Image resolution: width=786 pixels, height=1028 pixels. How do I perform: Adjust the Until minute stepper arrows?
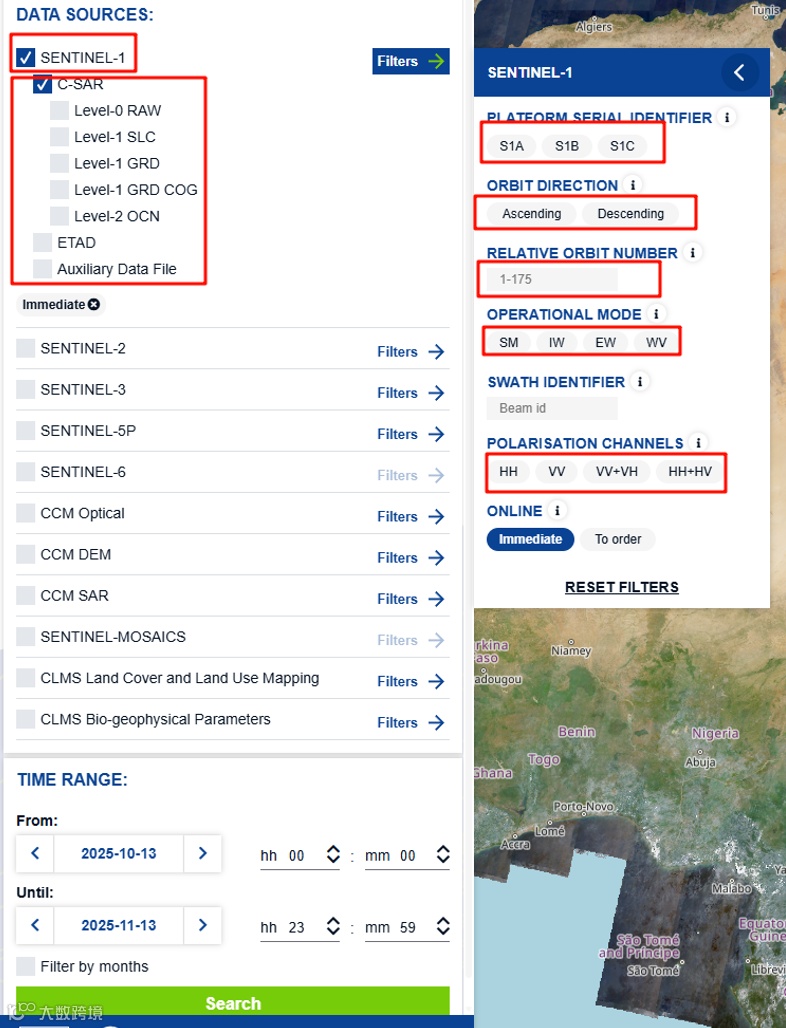[443, 926]
